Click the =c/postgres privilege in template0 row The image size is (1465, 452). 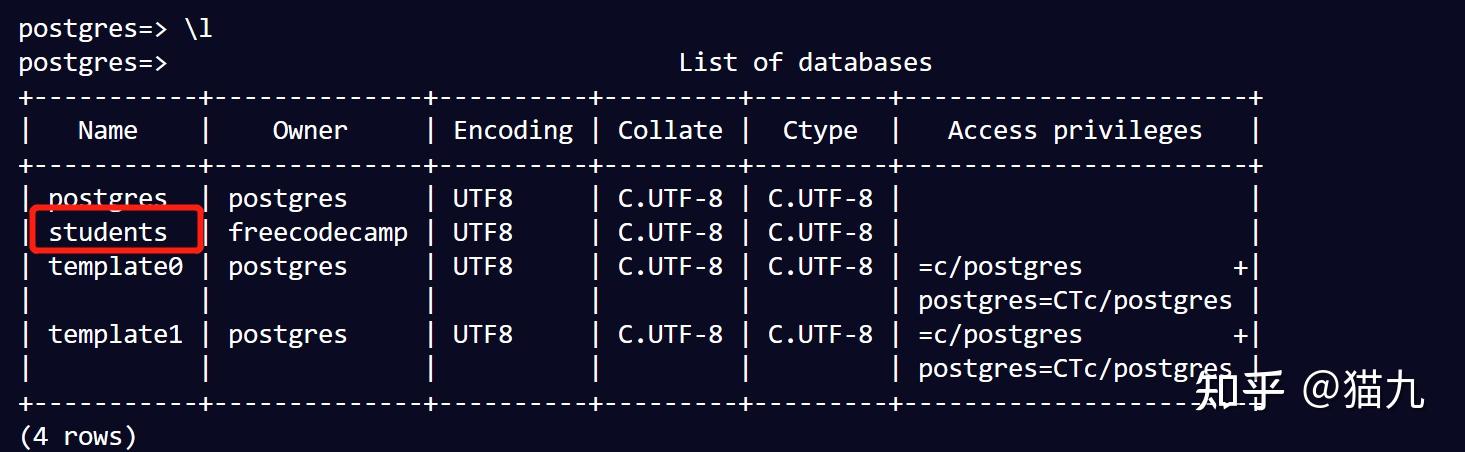point(1000,267)
